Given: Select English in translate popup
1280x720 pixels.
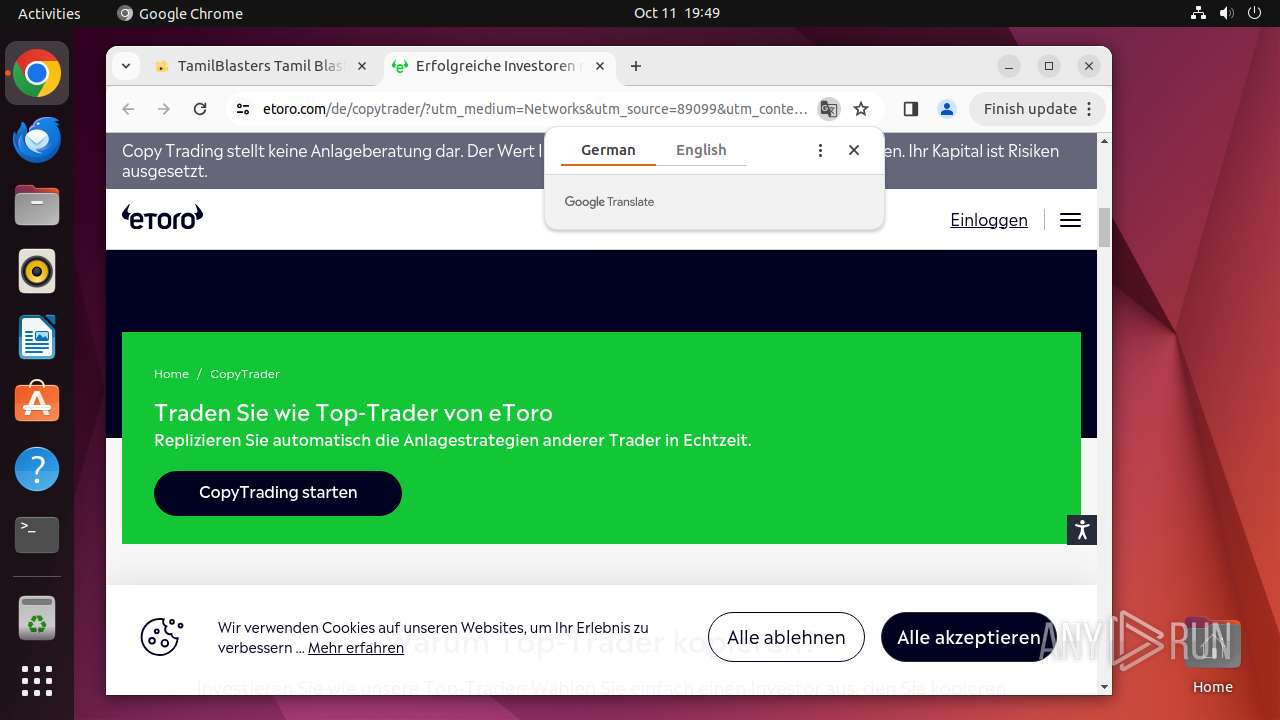Looking at the screenshot, I should click(701, 150).
